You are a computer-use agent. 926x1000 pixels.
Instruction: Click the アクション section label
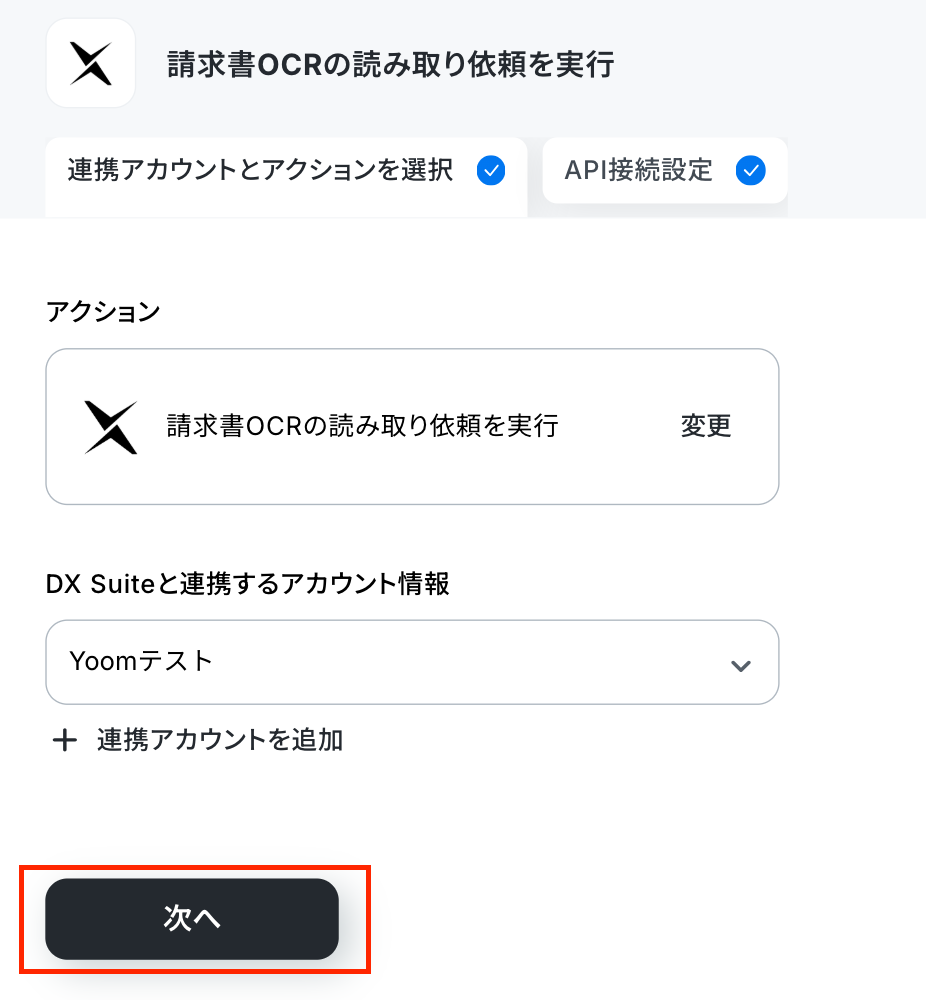point(103,312)
